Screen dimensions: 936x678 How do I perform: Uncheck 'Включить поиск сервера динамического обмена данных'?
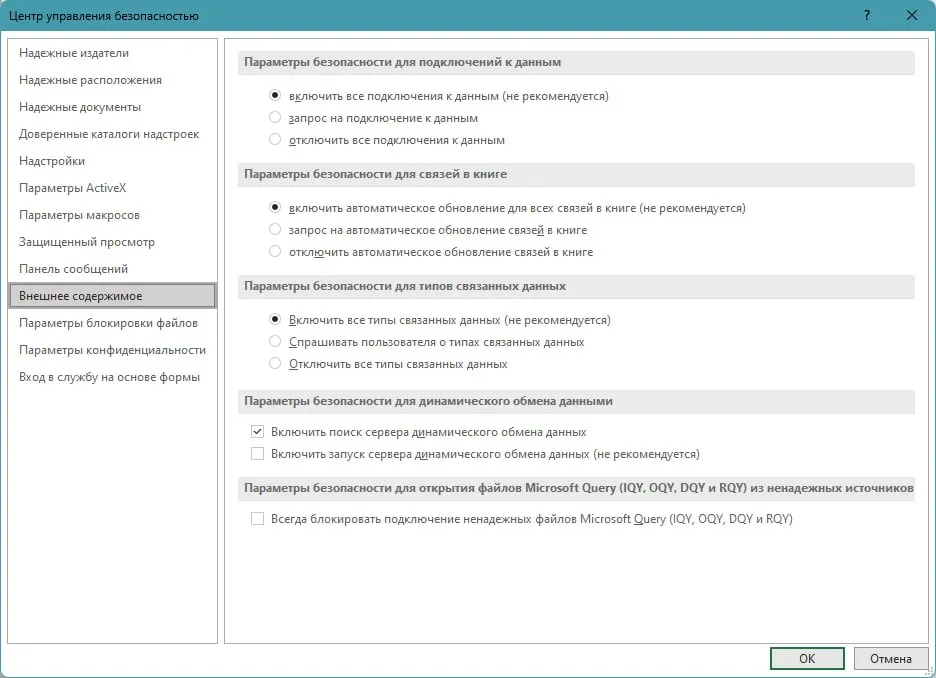point(258,432)
